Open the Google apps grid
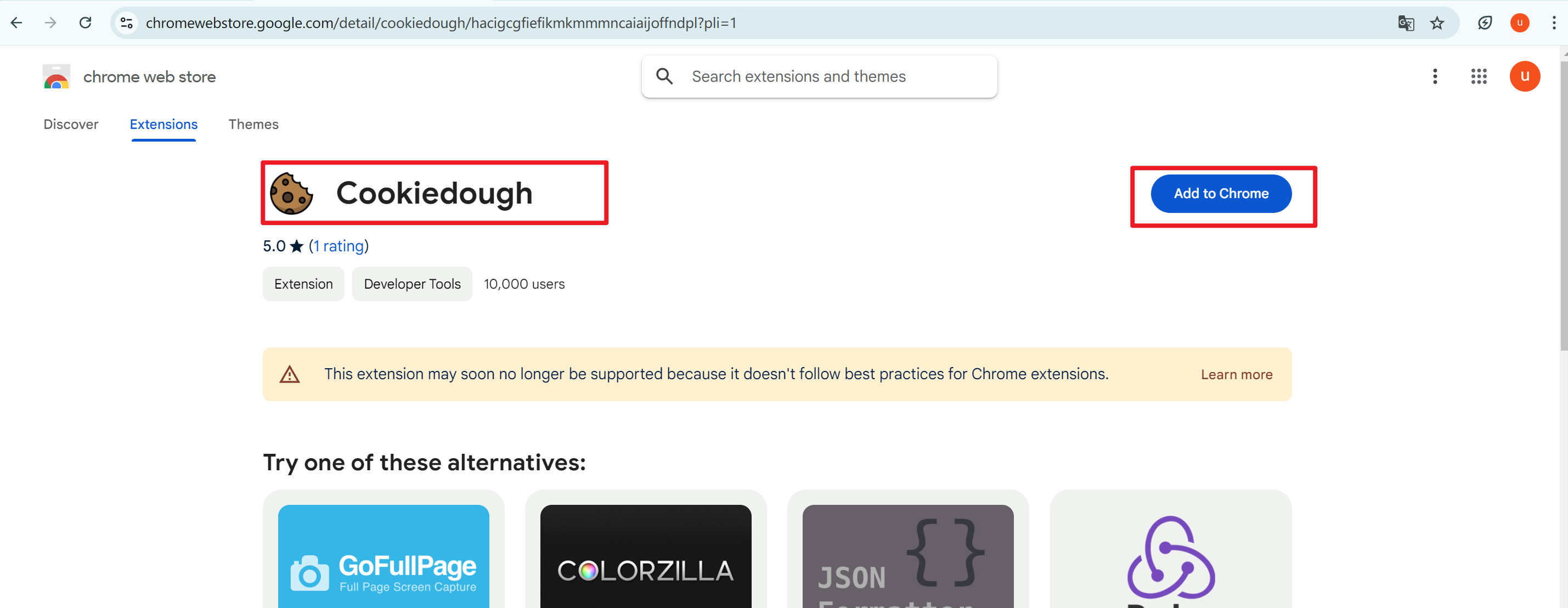 1479,76
